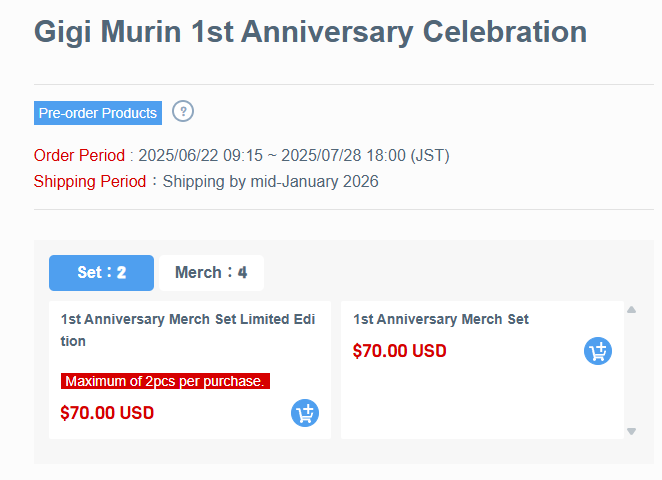Click the Limited Edition $70.00 USD price

click(x=107, y=413)
